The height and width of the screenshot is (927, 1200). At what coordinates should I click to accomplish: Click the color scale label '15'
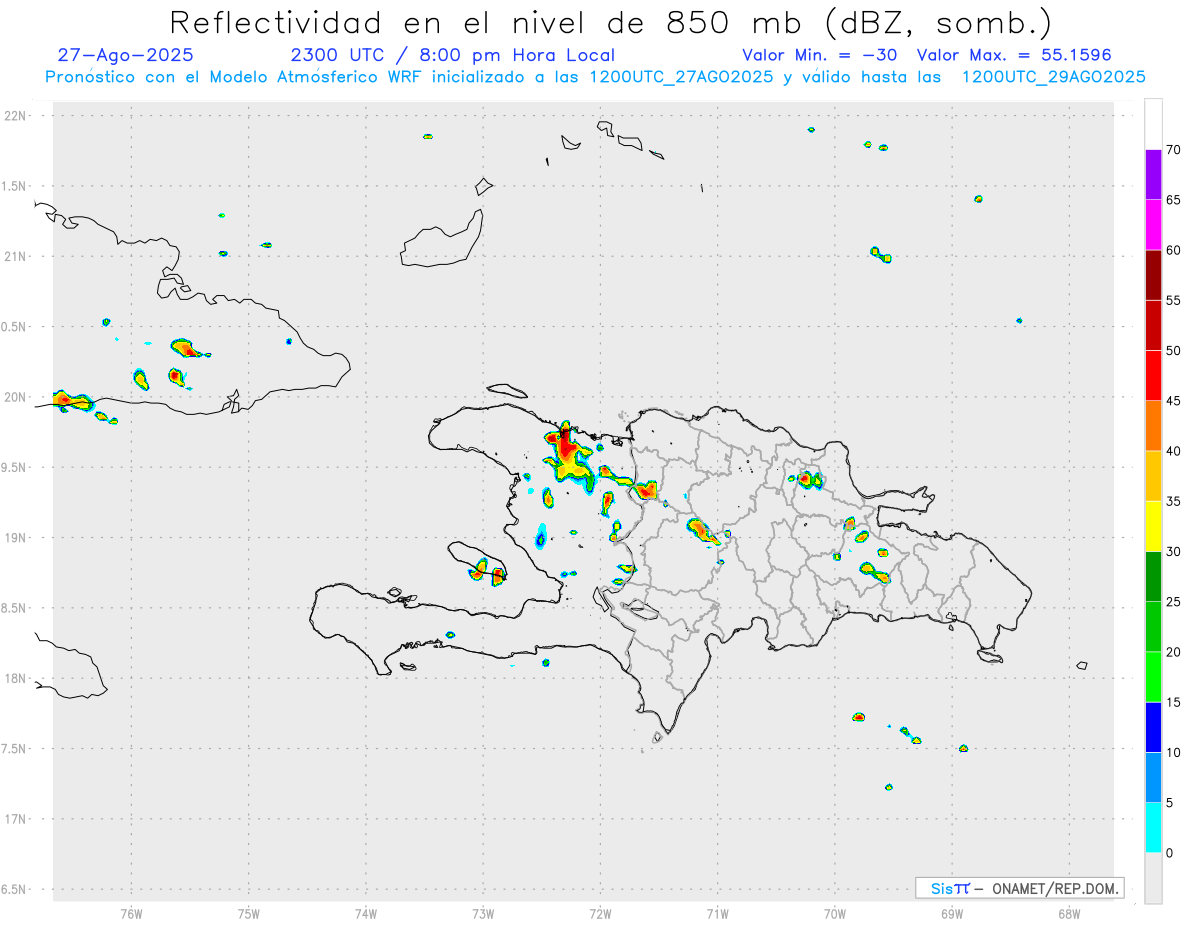(1174, 702)
